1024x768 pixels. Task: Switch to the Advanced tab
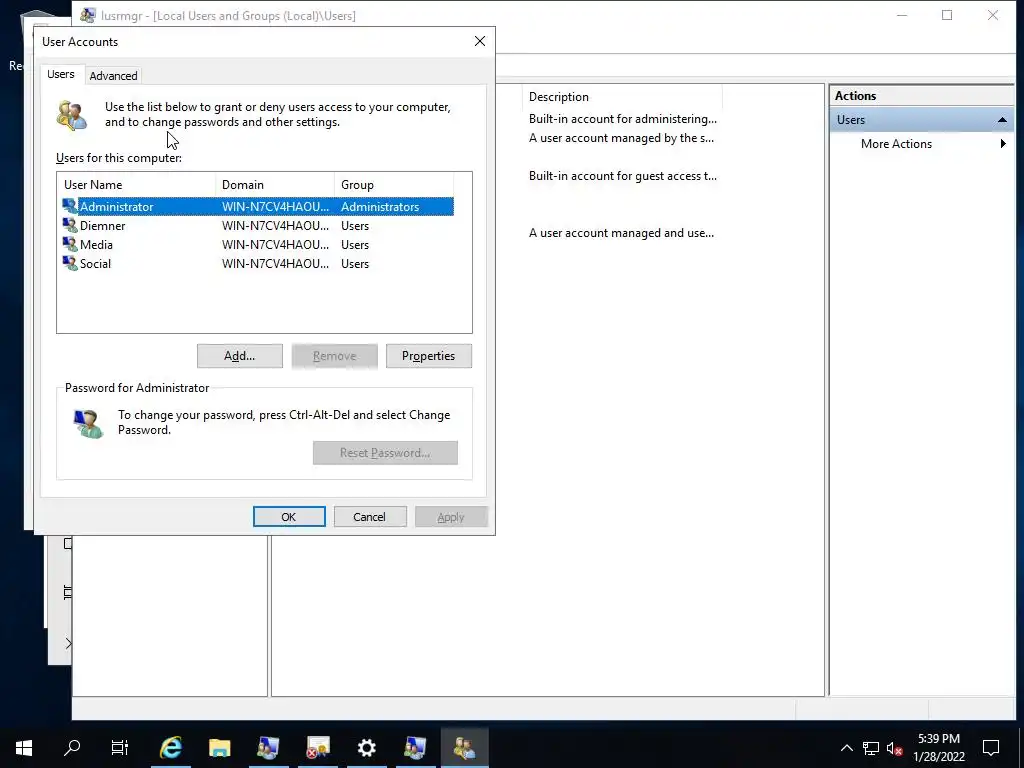click(113, 76)
